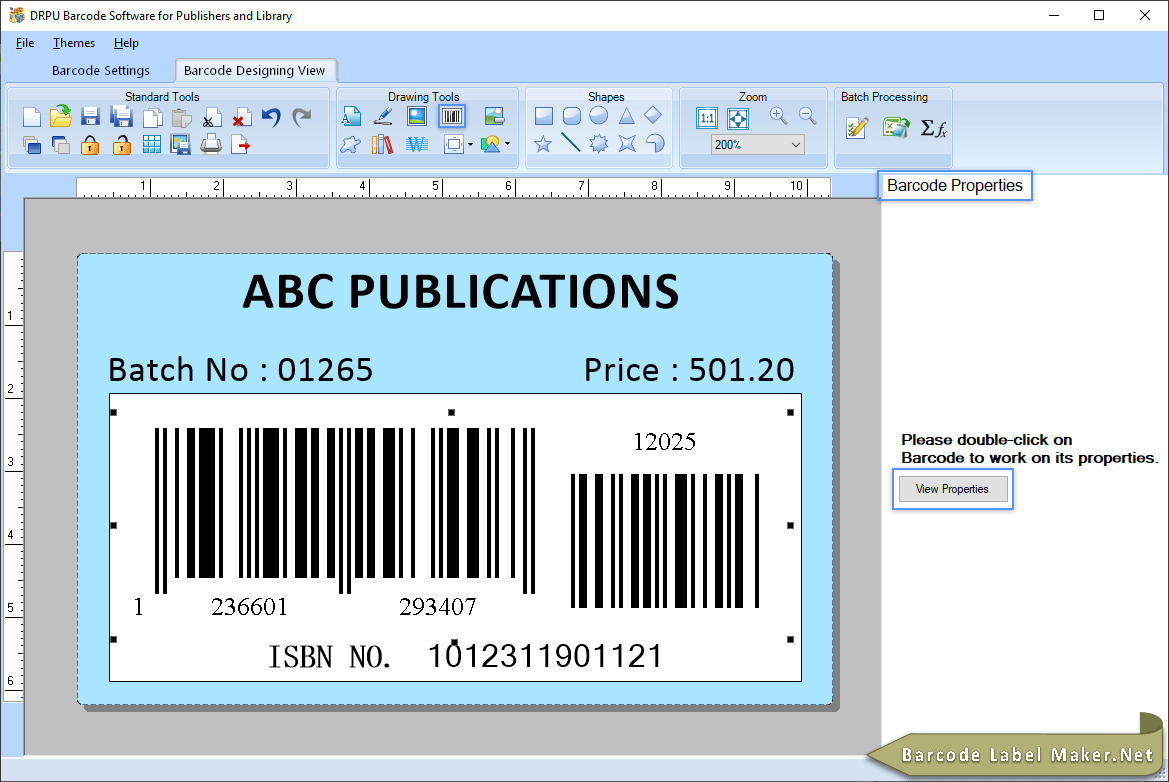Screen dimensions: 1169x782
Task: Print the barcode label
Action: pos(211,144)
